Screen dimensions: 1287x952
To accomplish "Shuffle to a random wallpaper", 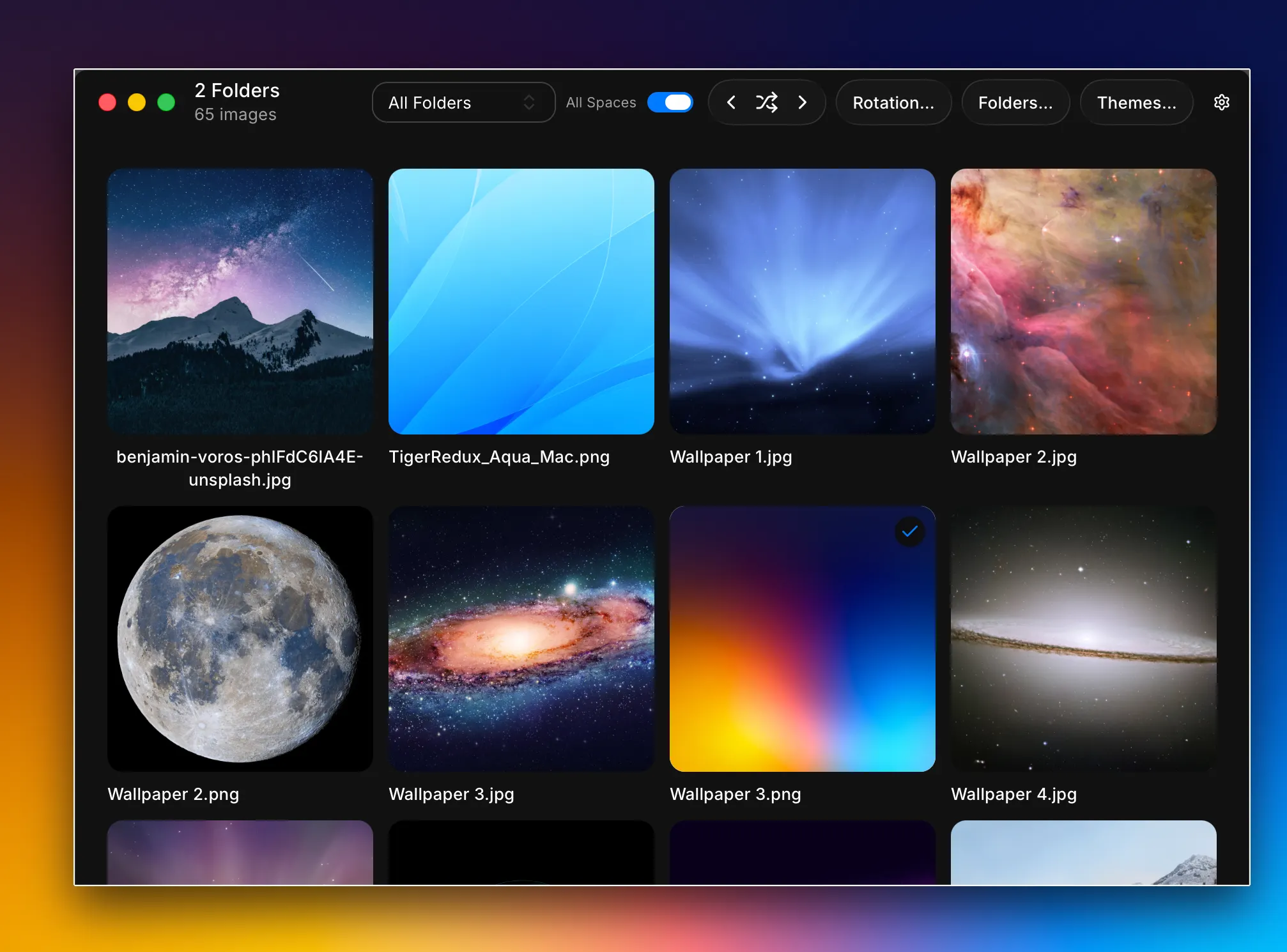I will pyautogui.click(x=767, y=102).
